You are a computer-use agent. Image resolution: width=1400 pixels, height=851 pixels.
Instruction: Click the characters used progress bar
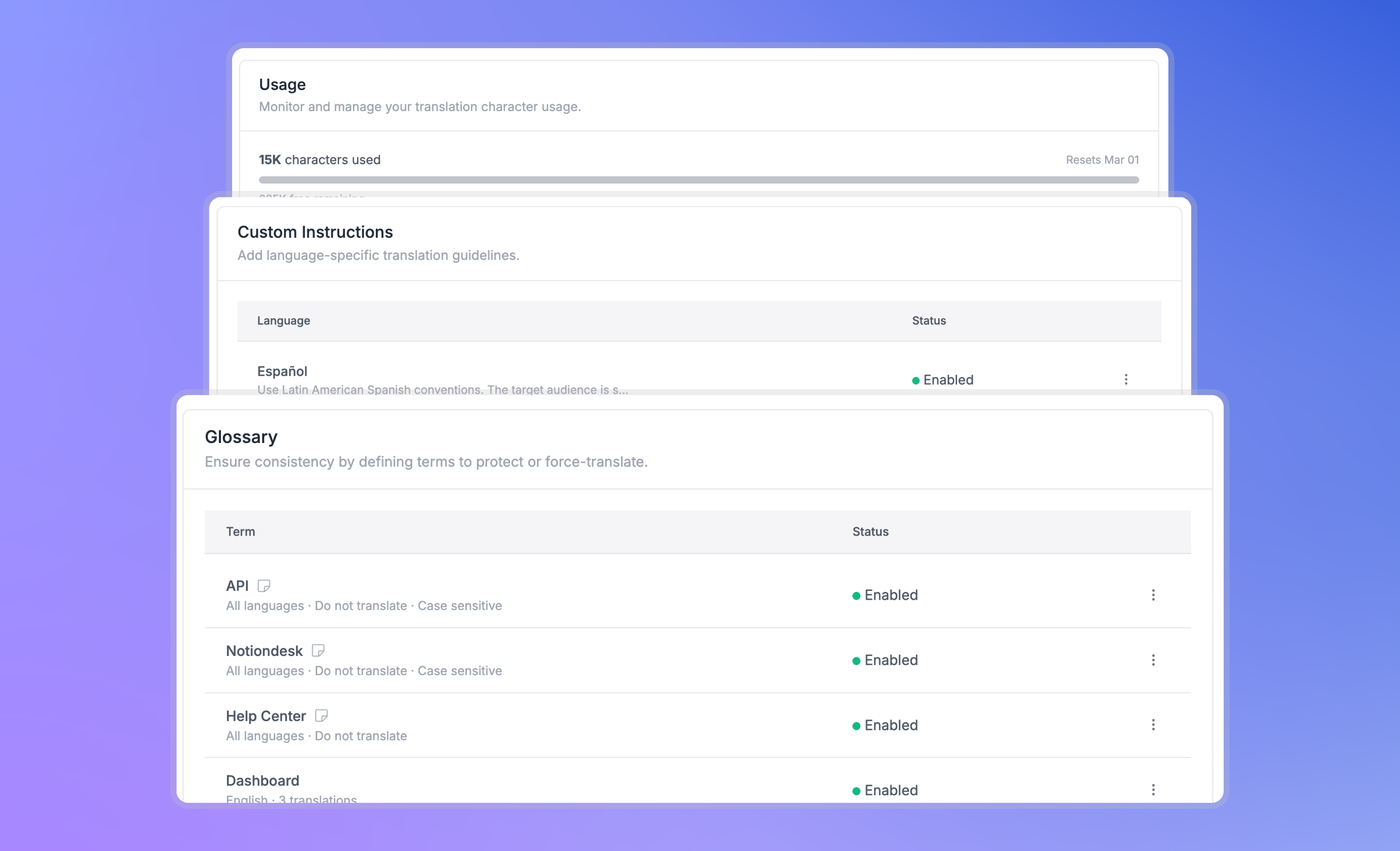(x=698, y=180)
